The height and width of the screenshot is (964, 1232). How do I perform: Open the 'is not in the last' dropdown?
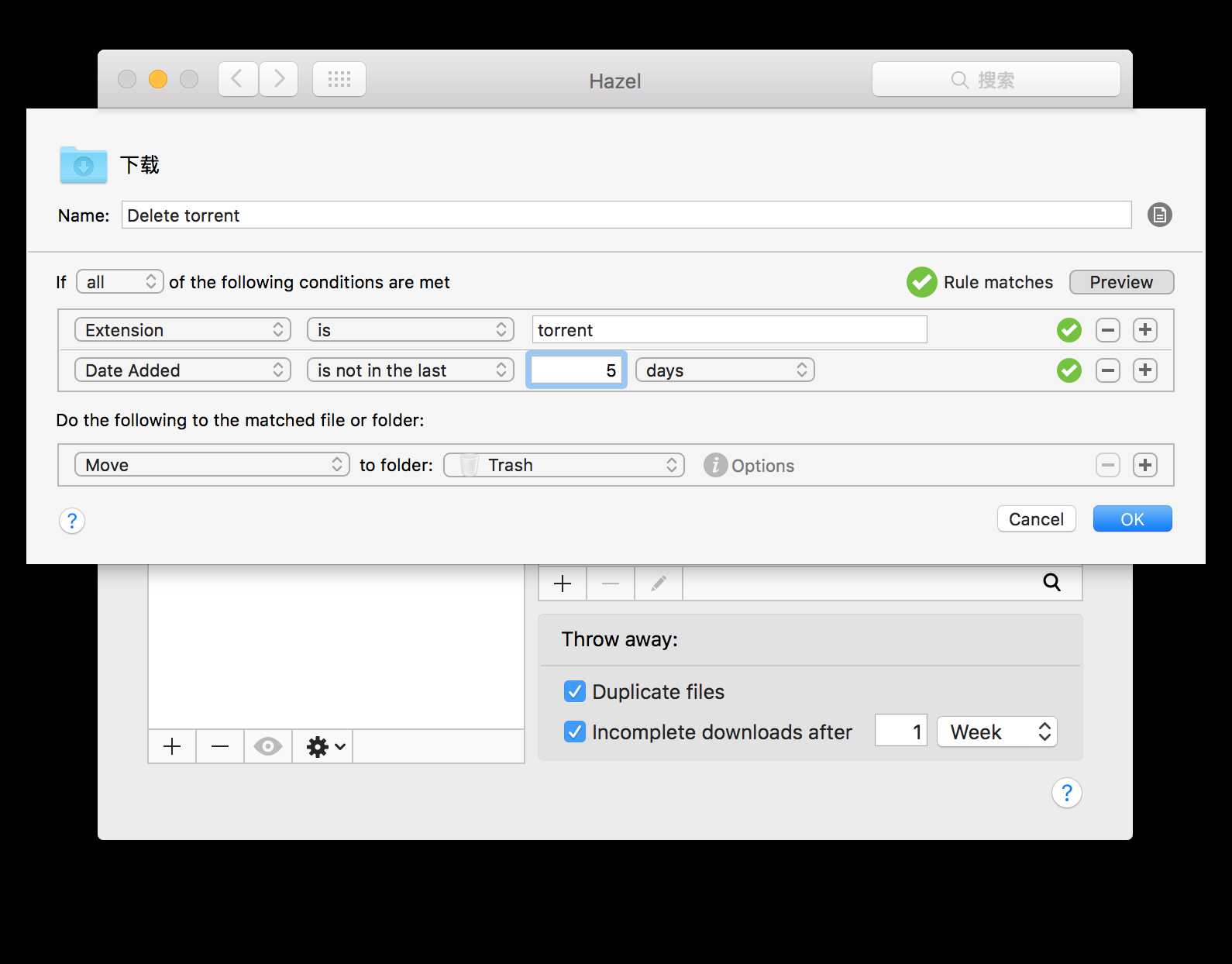coord(411,370)
